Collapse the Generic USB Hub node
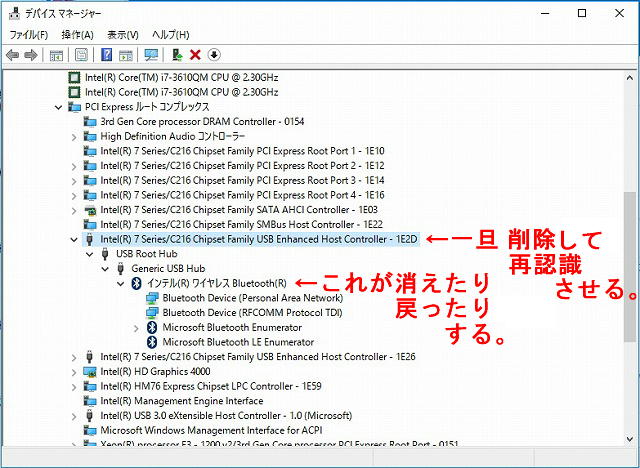Image resolution: width=640 pixels, height=468 pixels. 105,269
